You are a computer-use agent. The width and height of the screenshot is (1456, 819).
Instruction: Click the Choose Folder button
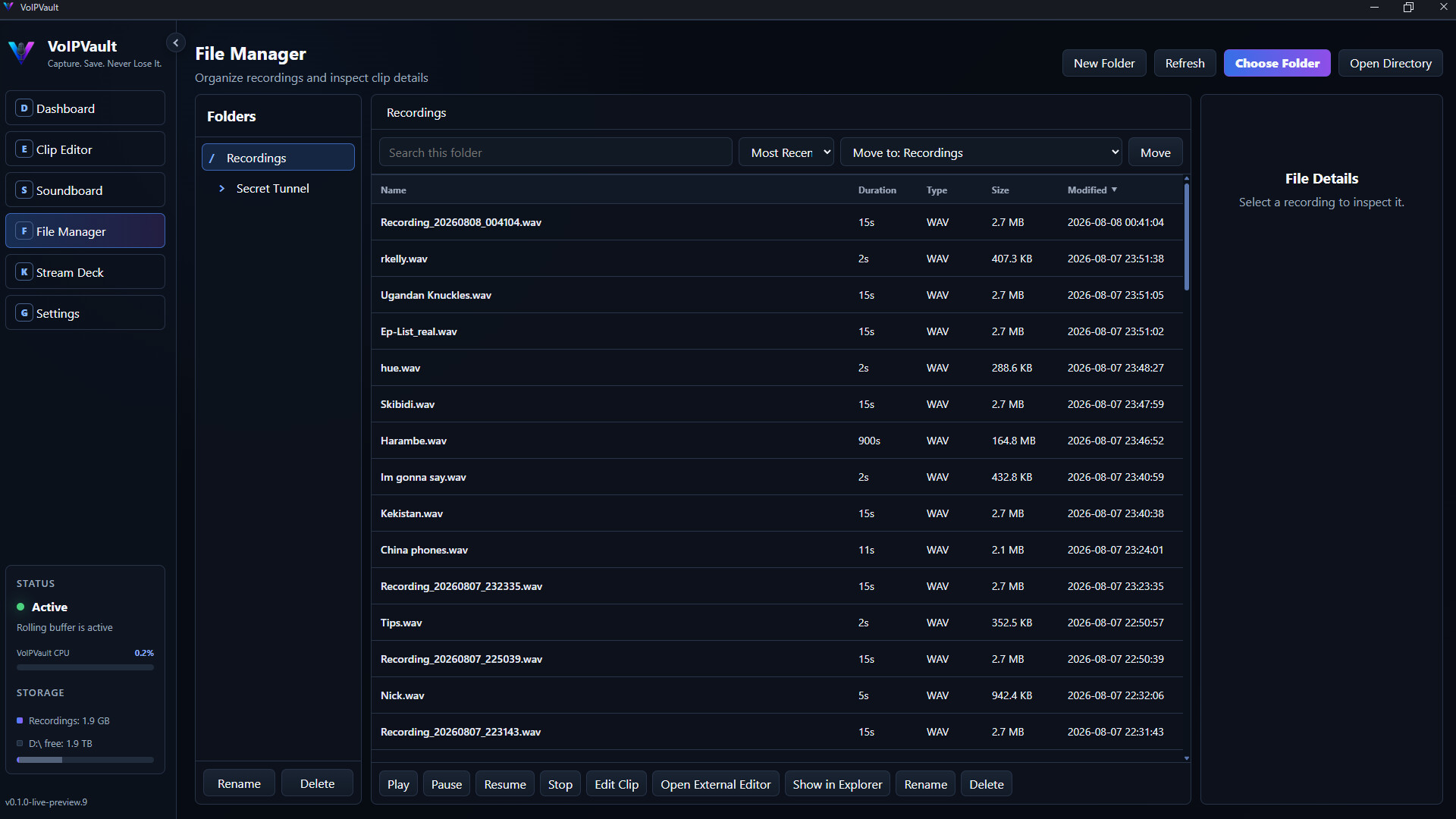(1277, 64)
